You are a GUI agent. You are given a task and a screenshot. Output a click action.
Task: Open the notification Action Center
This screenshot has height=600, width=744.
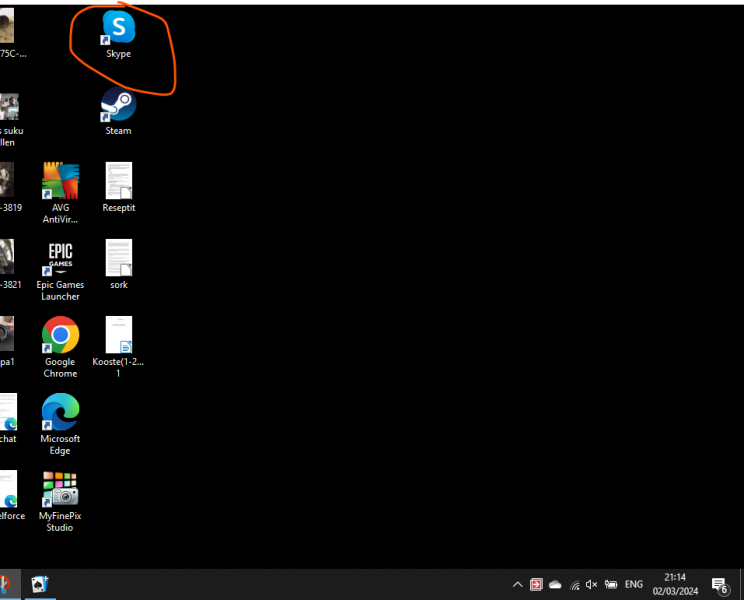click(x=719, y=585)
